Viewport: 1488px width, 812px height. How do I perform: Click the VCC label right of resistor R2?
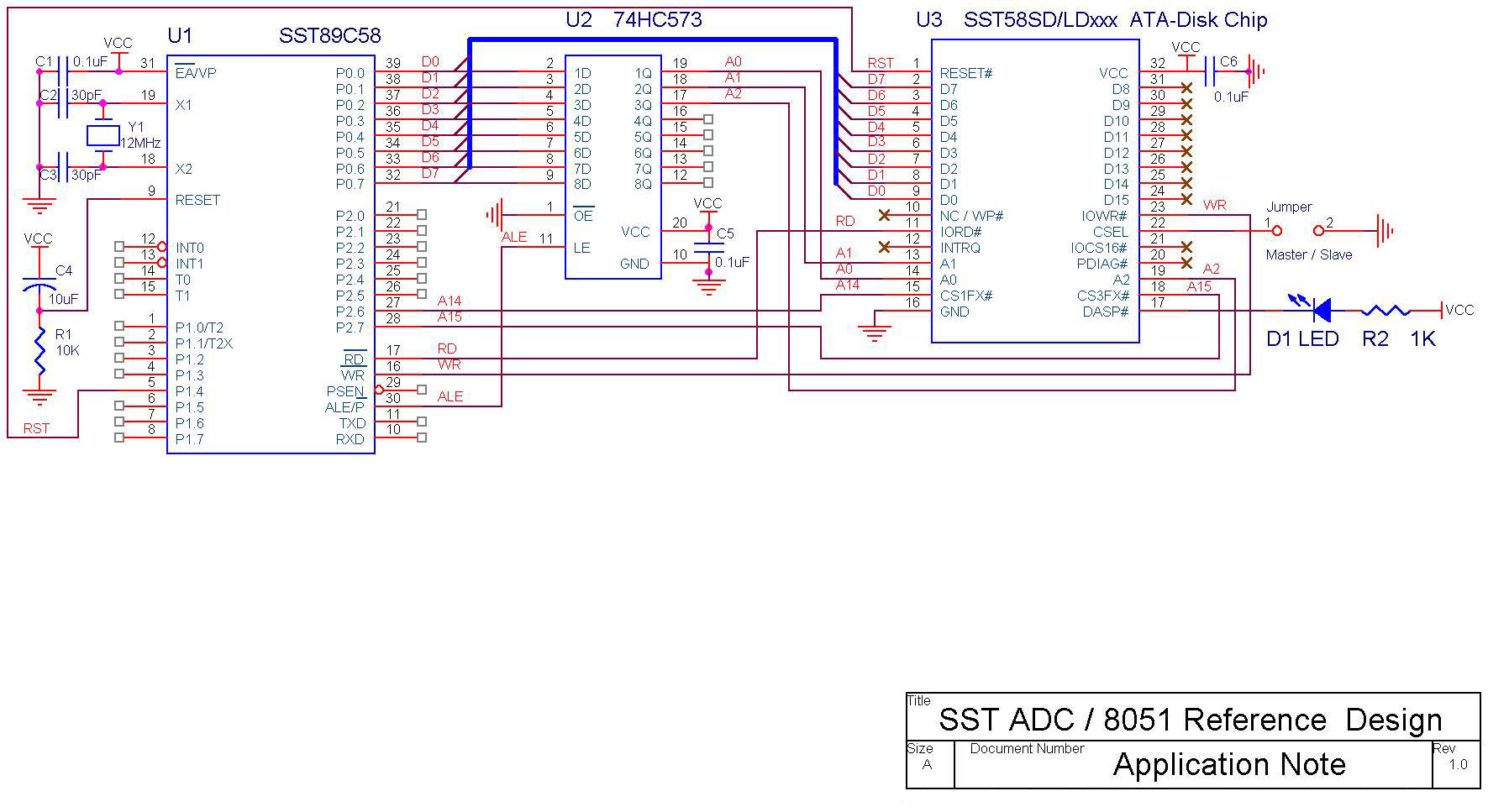pyautogui.click(x=1459, y=310)
